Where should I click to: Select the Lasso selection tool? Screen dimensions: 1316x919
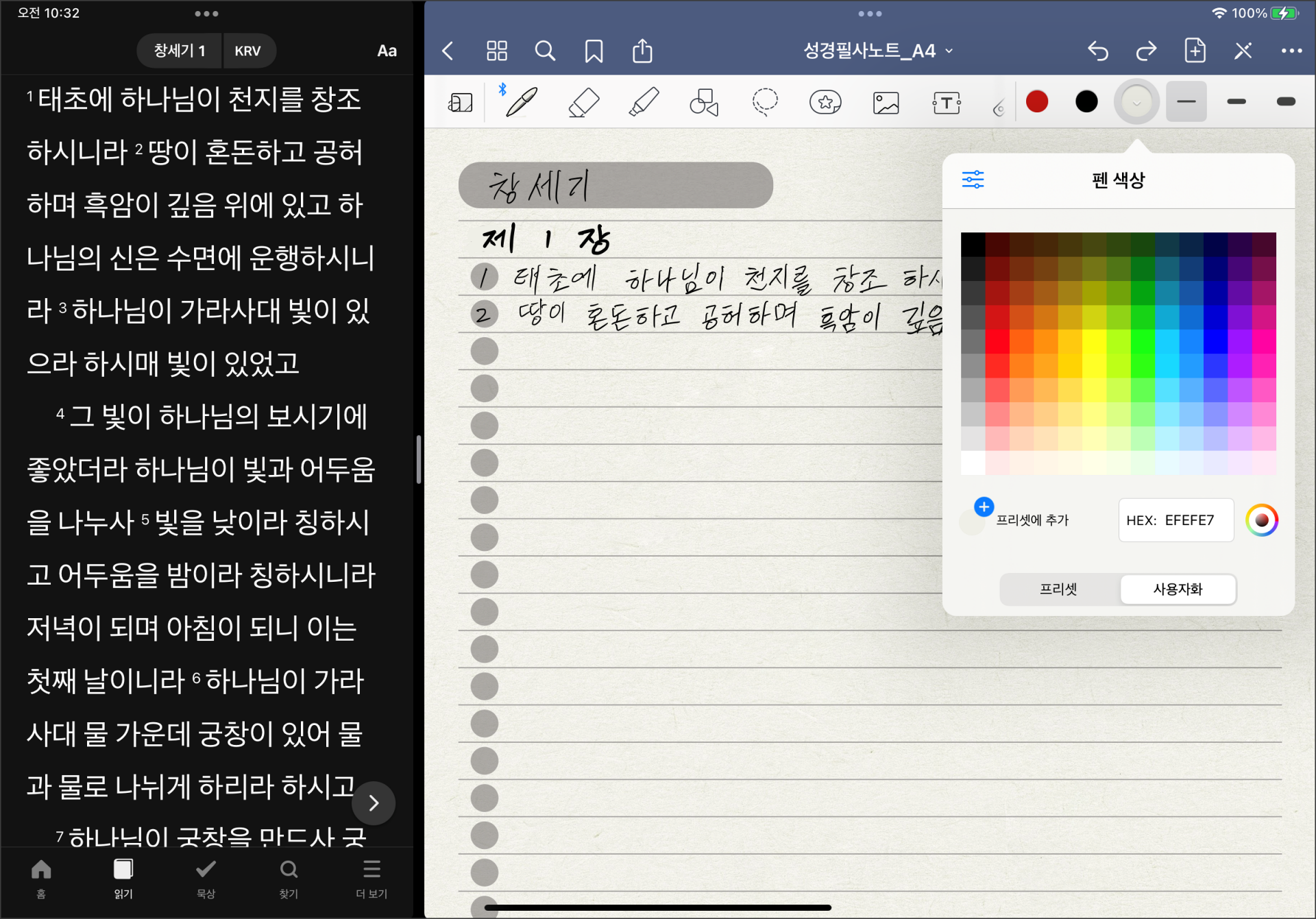pos(765,103)
